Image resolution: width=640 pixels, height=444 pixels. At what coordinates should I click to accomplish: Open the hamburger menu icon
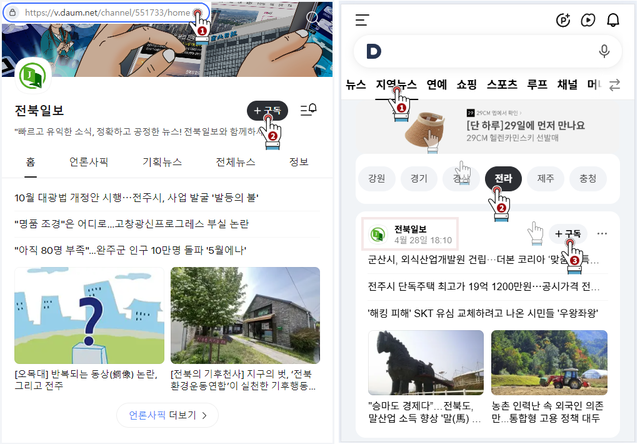pos(362,20)
